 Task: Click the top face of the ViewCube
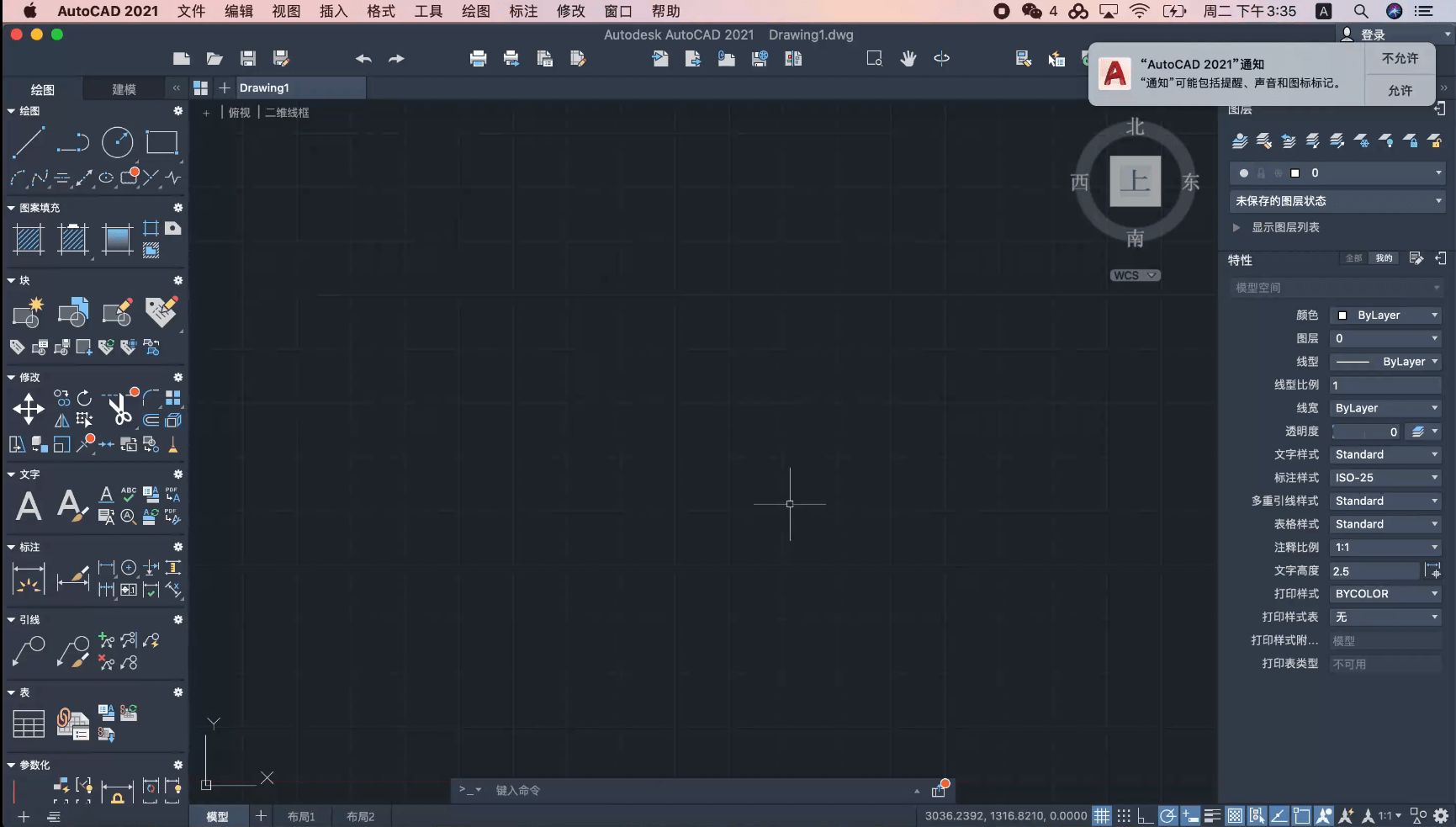[1136, 181]
